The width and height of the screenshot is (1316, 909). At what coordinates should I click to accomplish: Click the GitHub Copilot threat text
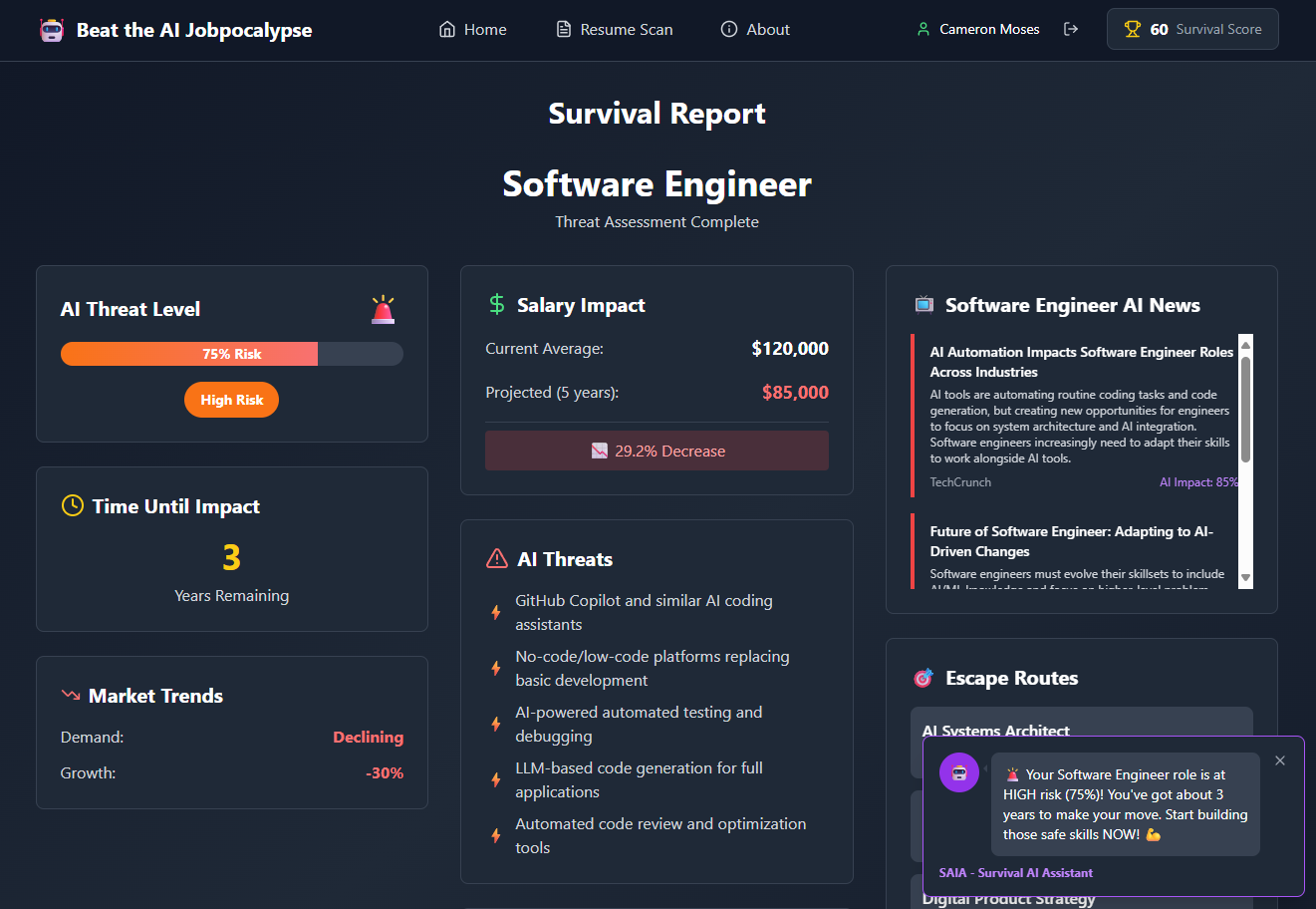point(644,613)
